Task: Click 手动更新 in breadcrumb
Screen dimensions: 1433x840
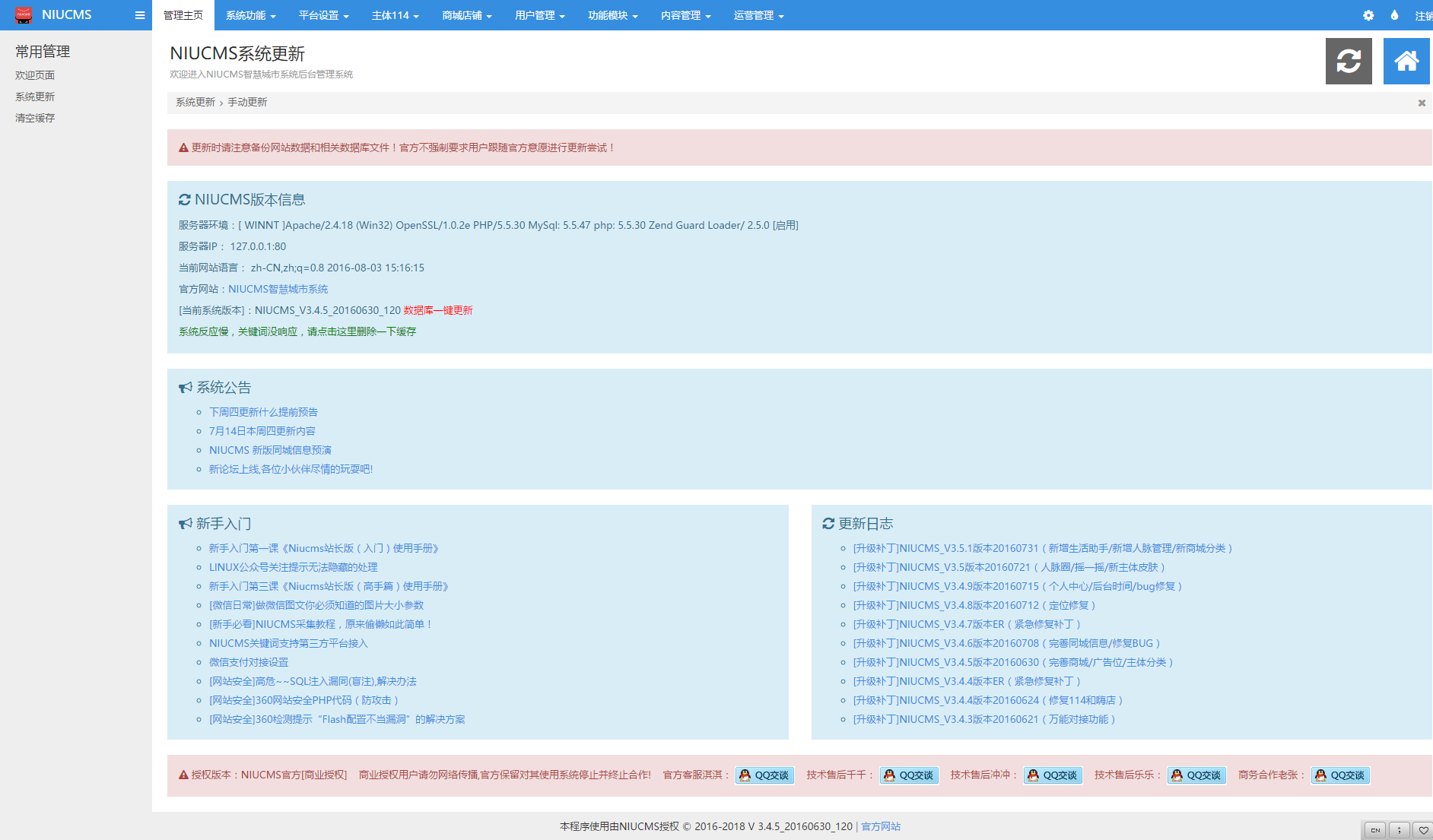Action: tap(247, 102)
